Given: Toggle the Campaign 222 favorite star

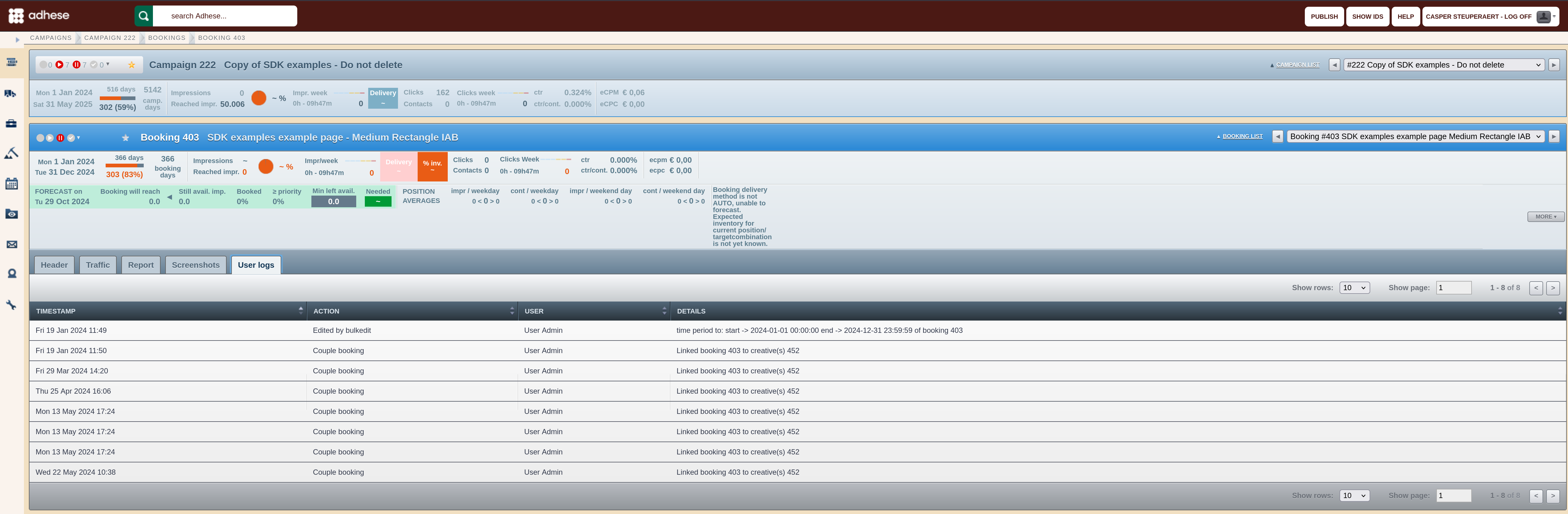Looking at the screenshot, I should click(131, 64).
